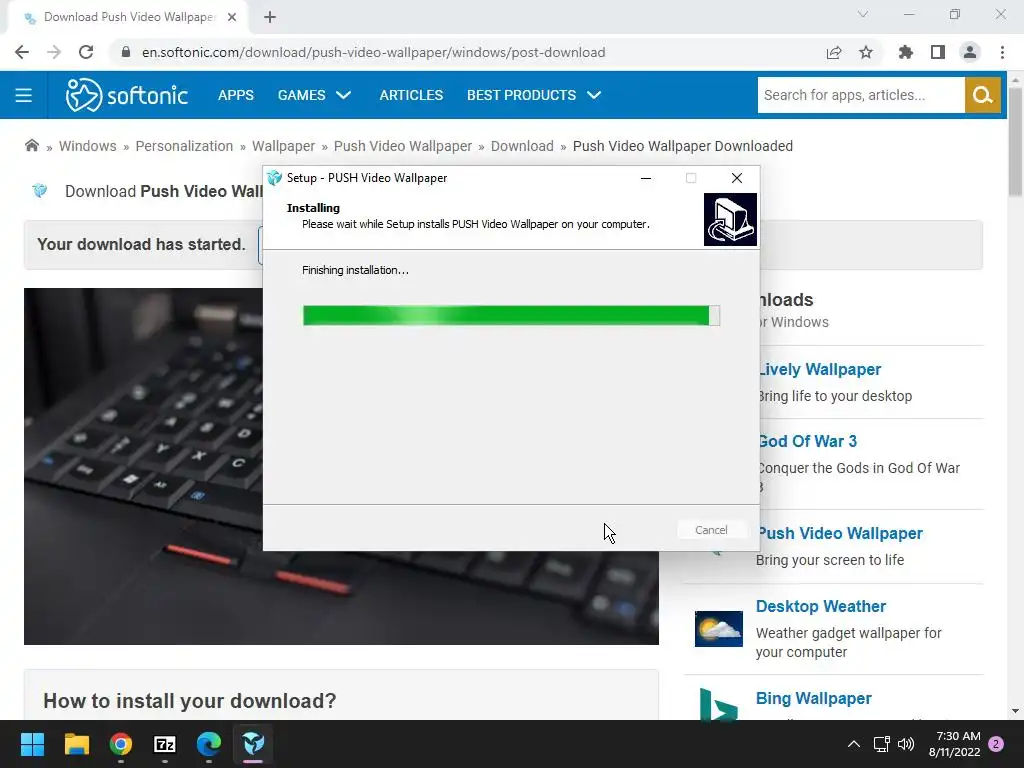Open the Lively Wallpaper link

click(820, 370)
